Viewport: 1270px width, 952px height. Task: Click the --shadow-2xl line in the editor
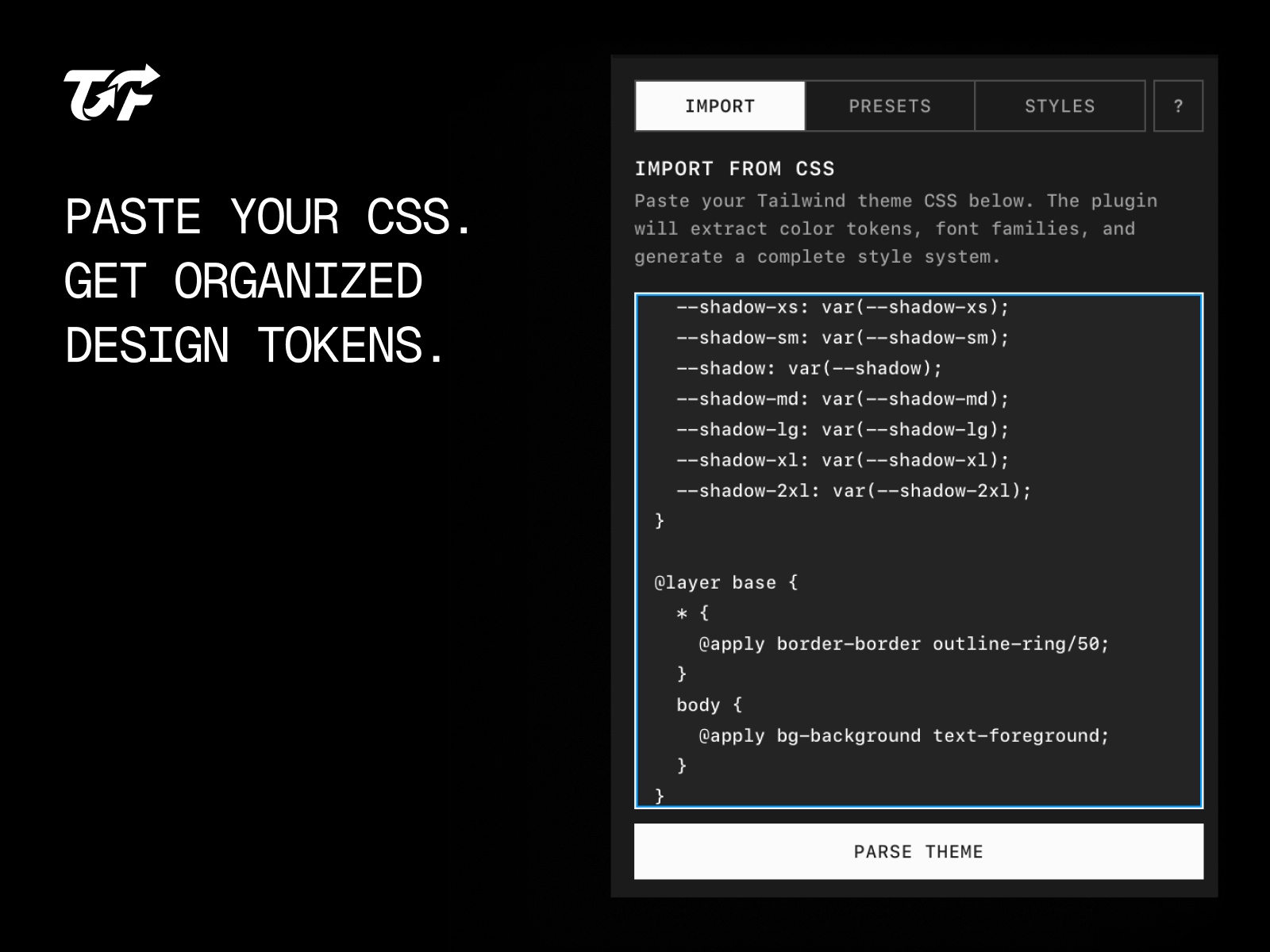click(853, 490)
